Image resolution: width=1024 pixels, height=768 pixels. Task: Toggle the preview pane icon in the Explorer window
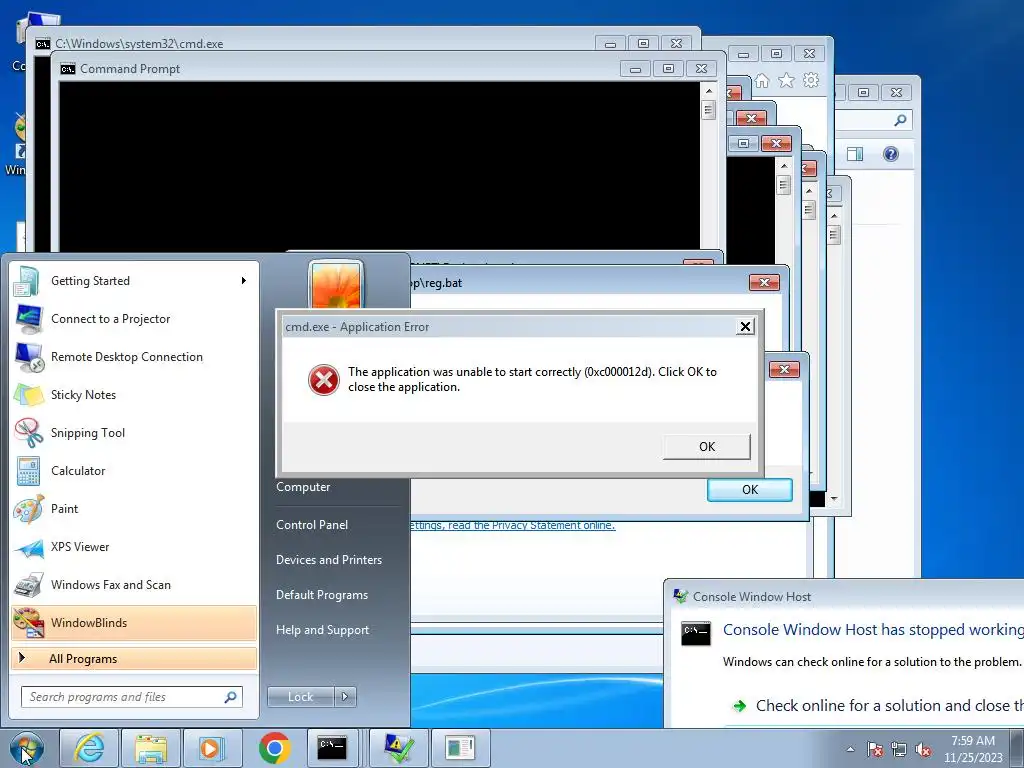tap(855, 154)
